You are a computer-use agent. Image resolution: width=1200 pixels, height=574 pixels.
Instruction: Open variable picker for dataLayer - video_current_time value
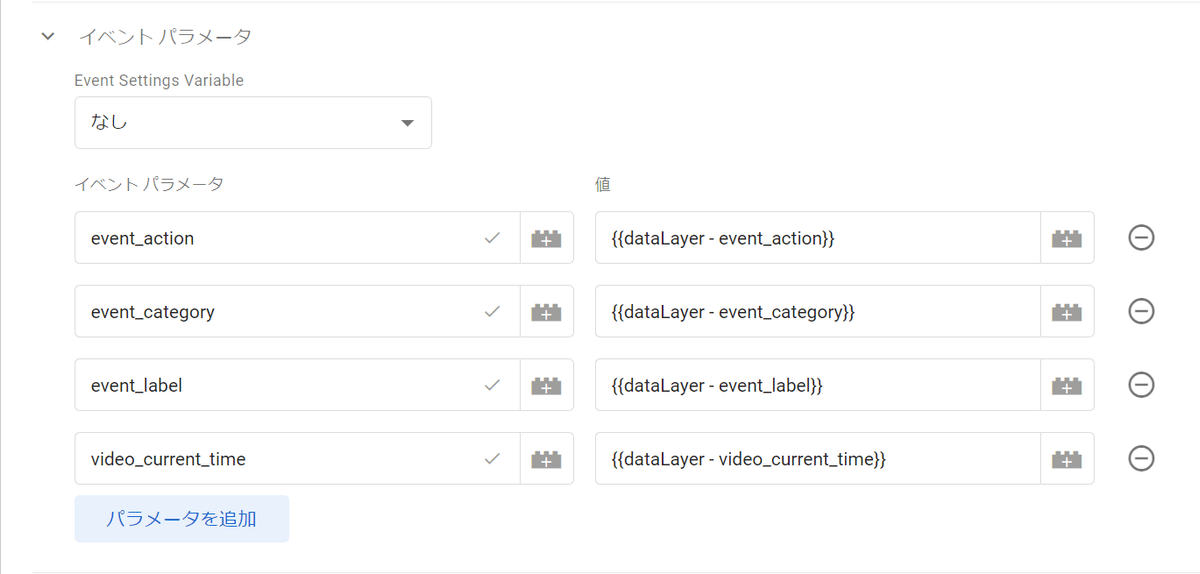tap(1067, 459)
